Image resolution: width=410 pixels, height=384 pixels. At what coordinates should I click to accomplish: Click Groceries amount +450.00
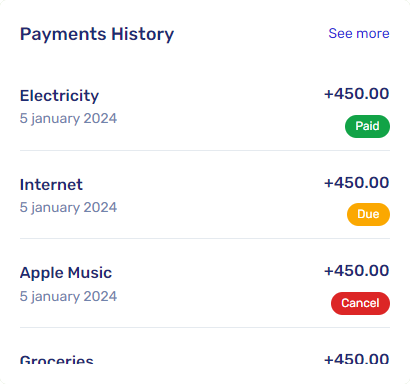click(x=356, y=359)
